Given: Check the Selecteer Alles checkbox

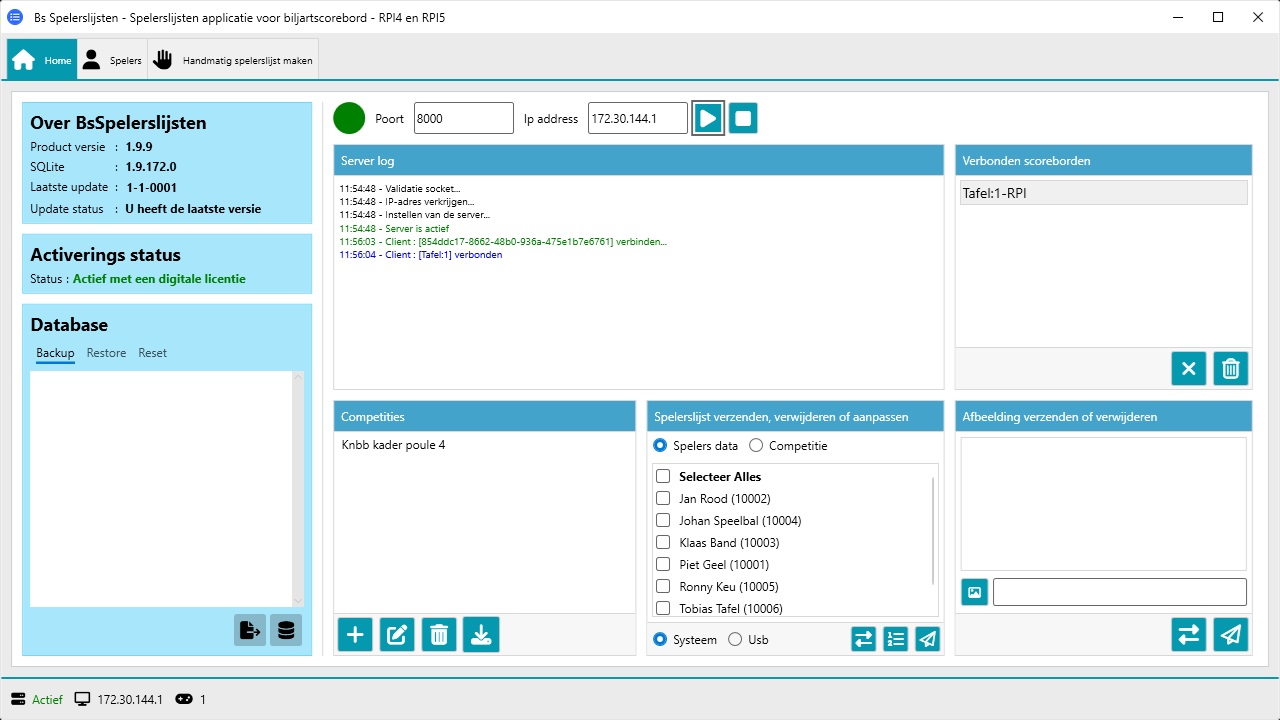Looking at the screenshot, I should coord(663,477).
